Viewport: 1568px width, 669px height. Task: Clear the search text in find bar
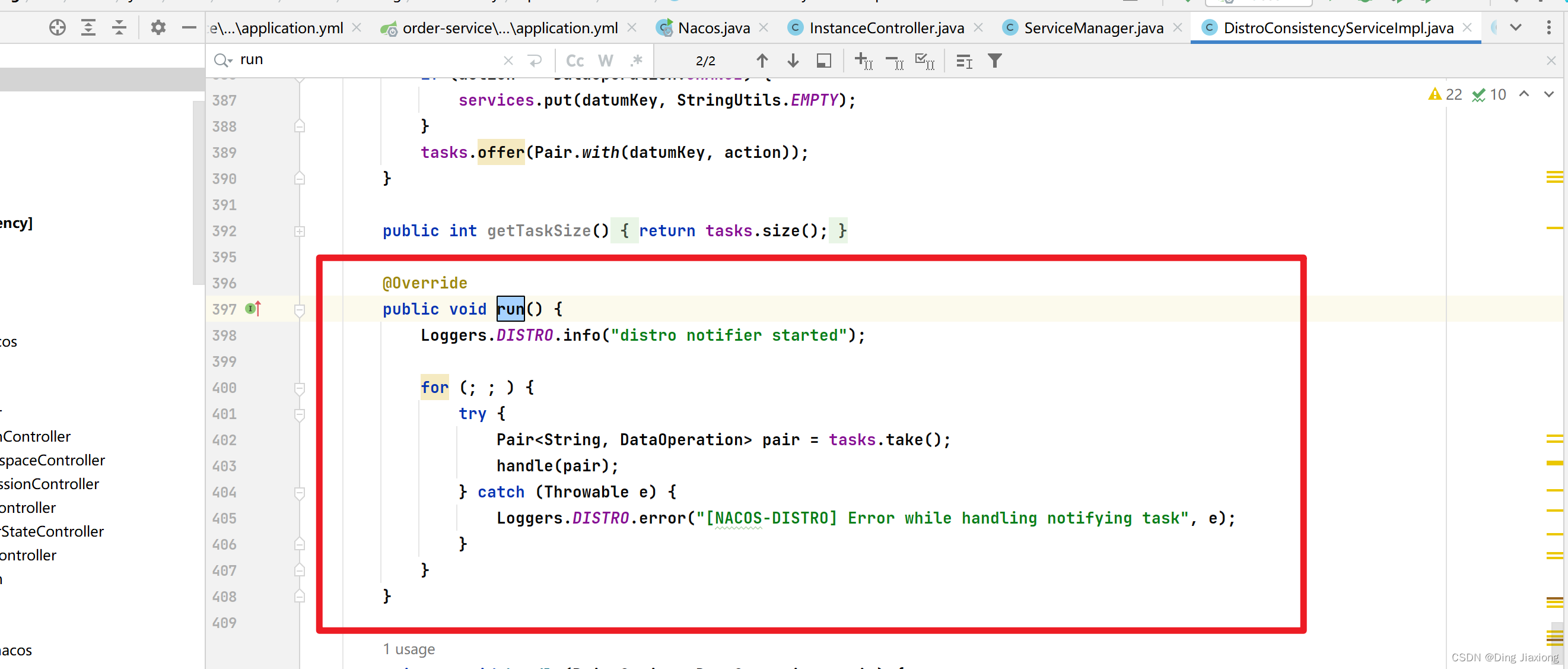(x=508, y=61)
